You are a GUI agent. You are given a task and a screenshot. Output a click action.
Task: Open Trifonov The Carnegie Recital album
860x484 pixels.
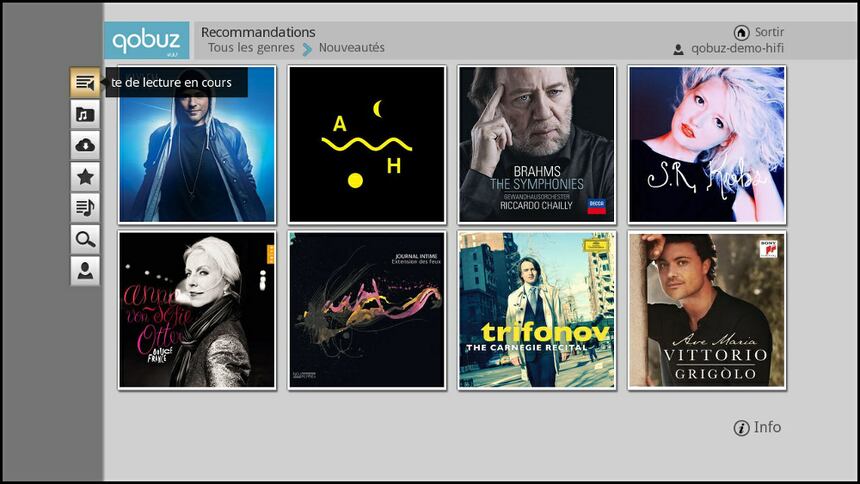tap(537, 310)
